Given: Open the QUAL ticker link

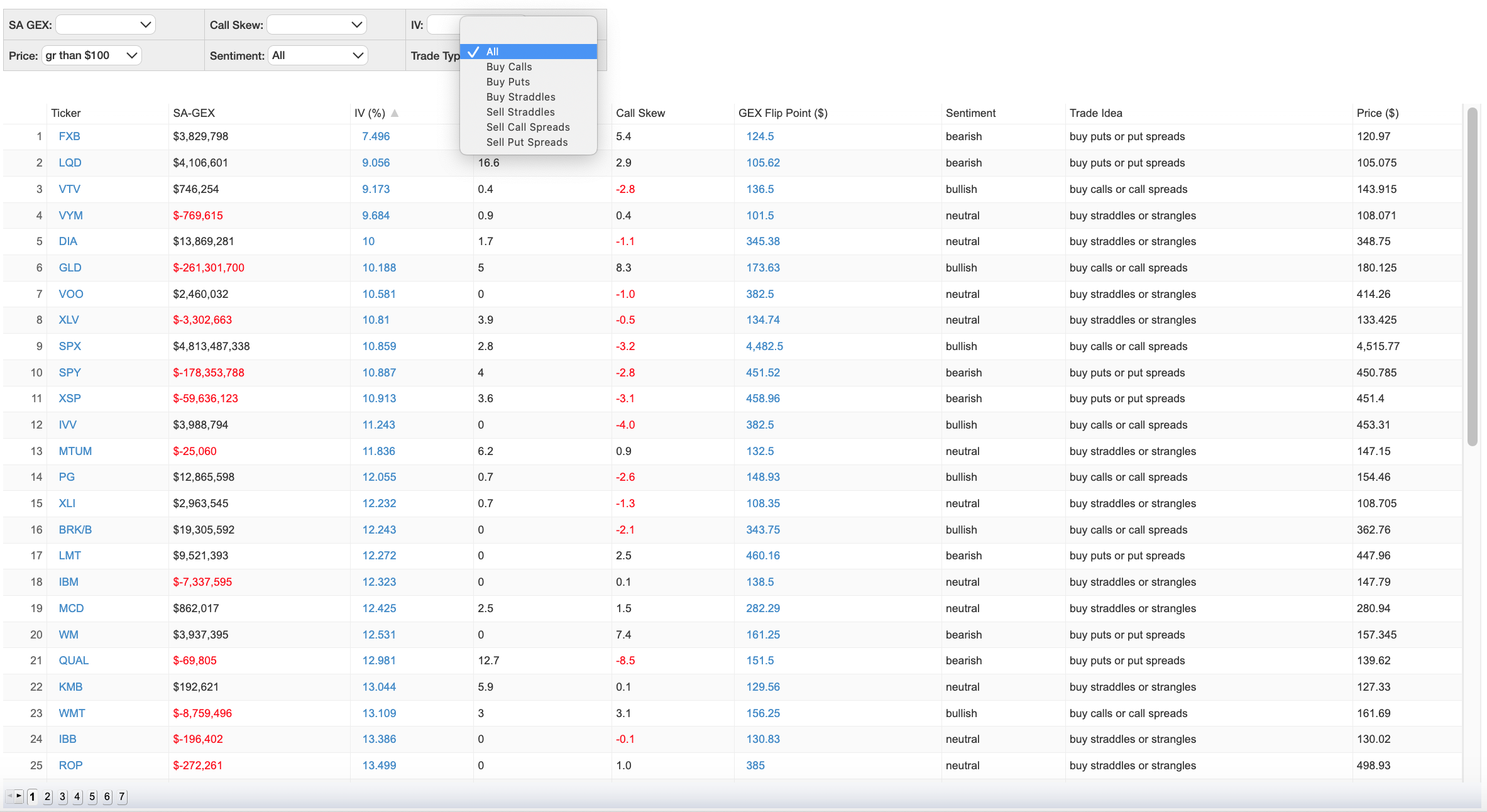Looking at the screenshot, I should (74, 661).
